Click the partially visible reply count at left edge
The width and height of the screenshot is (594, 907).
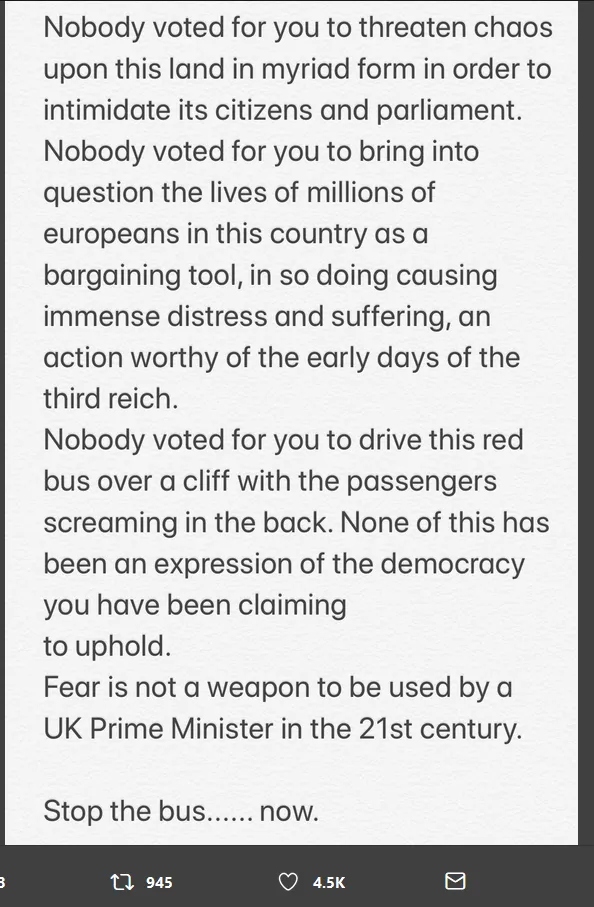tap(2, 882)
